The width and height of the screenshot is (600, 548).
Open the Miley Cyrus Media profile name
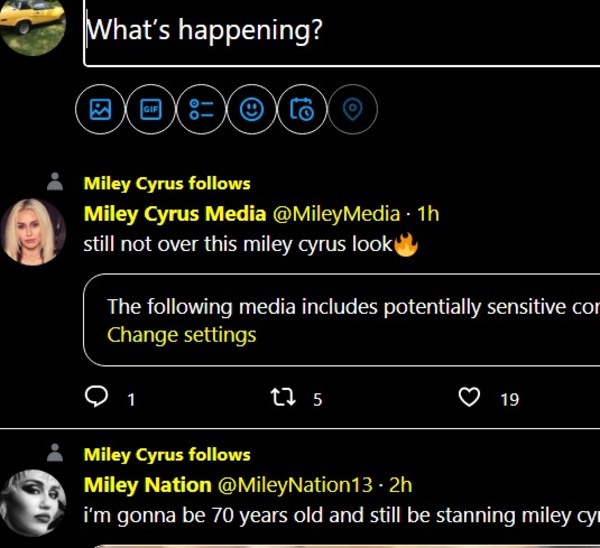[175, 213]
